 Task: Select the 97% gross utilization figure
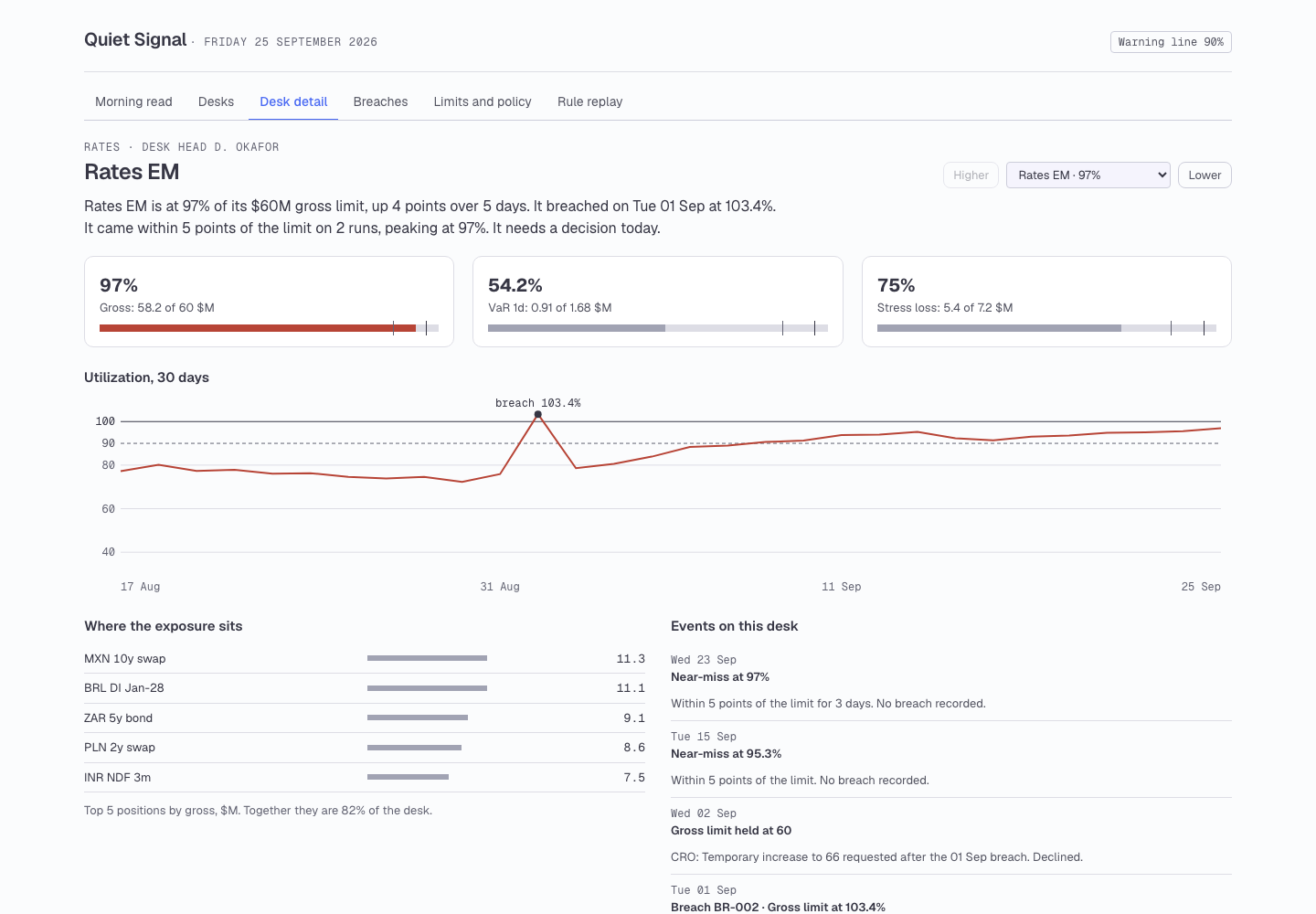click(119, 285)
